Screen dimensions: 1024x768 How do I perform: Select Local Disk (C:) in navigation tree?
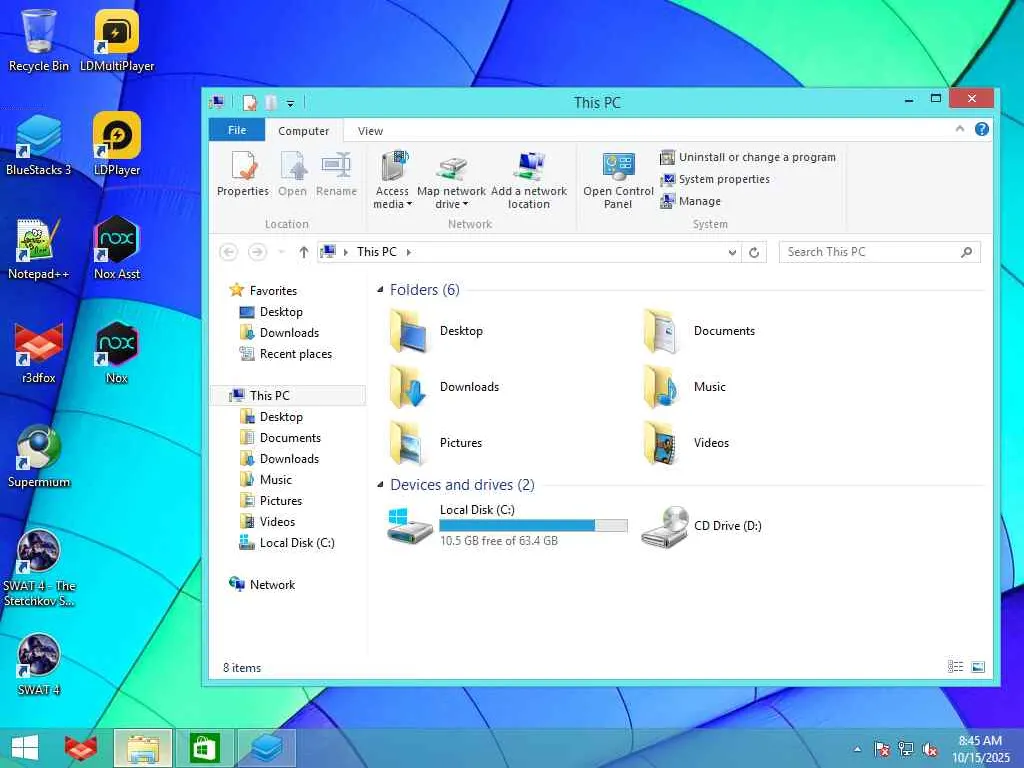[287, 542]
